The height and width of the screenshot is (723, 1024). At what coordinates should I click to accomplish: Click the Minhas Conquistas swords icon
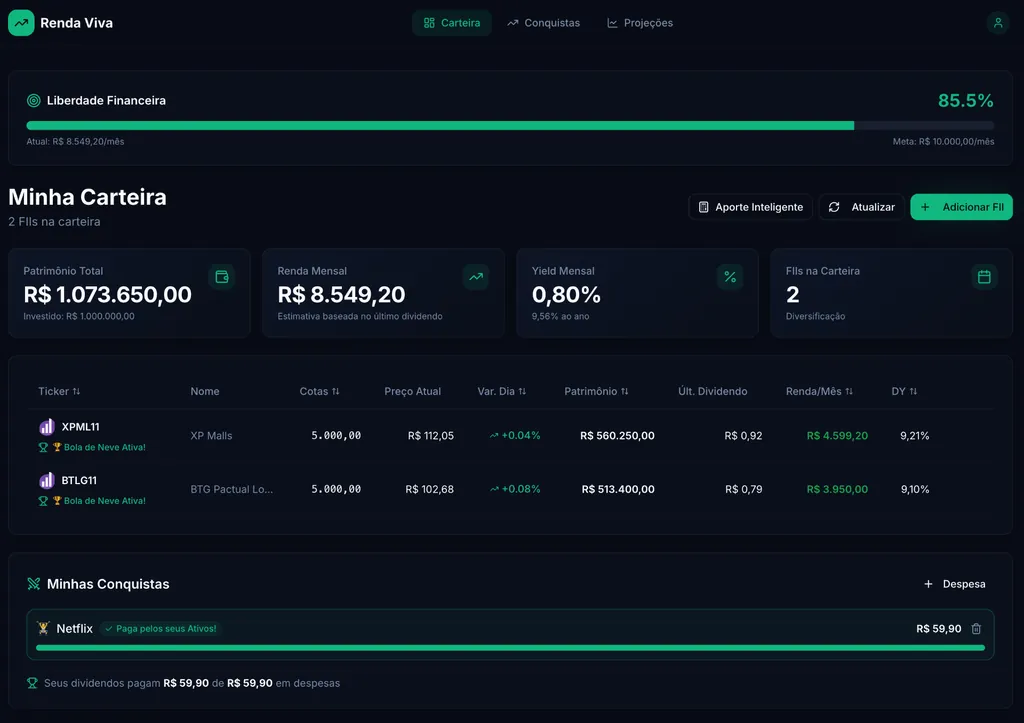(33, 584)
